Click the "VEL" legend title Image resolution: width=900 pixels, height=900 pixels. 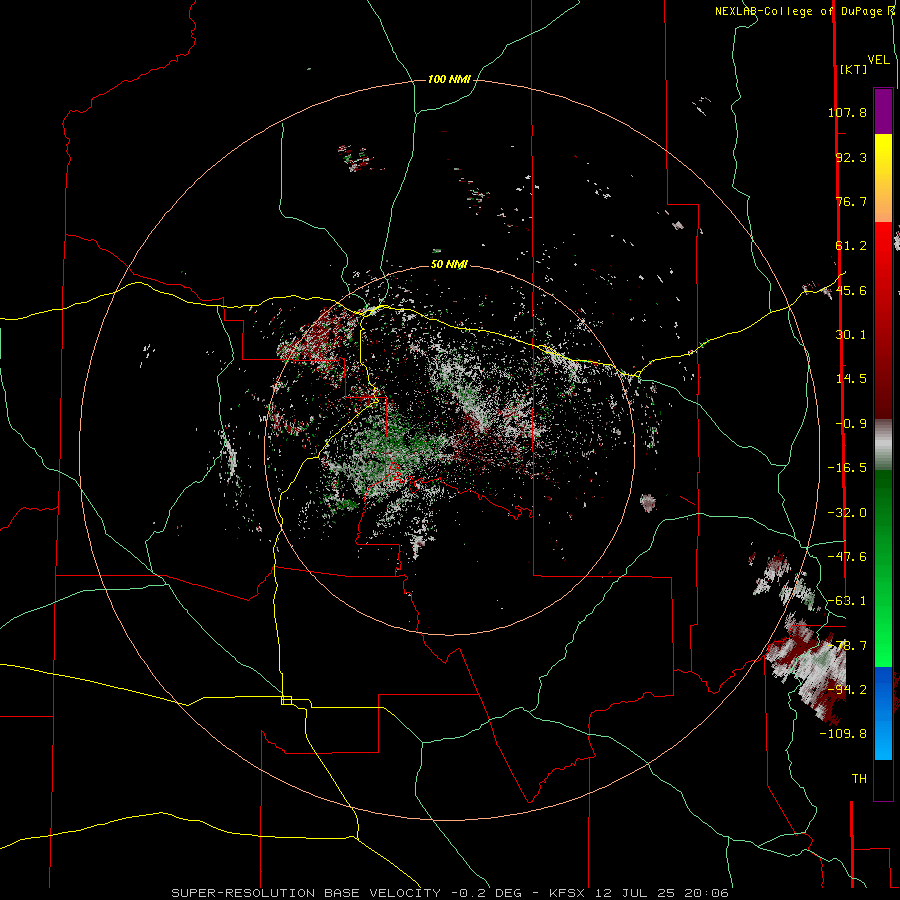[x=879, y=60]
